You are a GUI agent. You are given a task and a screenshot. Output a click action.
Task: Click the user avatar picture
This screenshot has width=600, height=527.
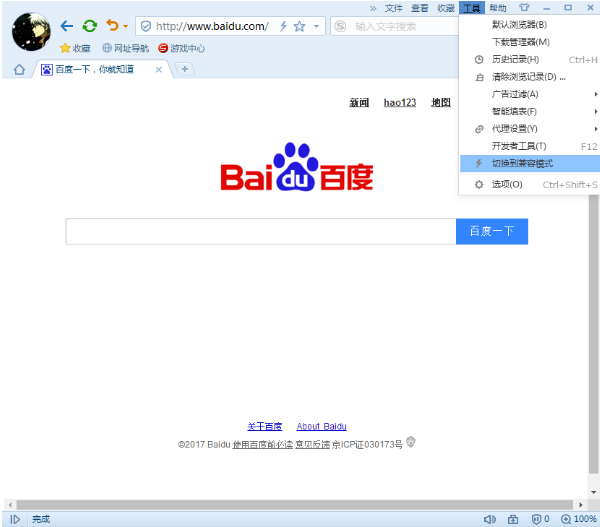pyautogui.click(x=31, y=32)
